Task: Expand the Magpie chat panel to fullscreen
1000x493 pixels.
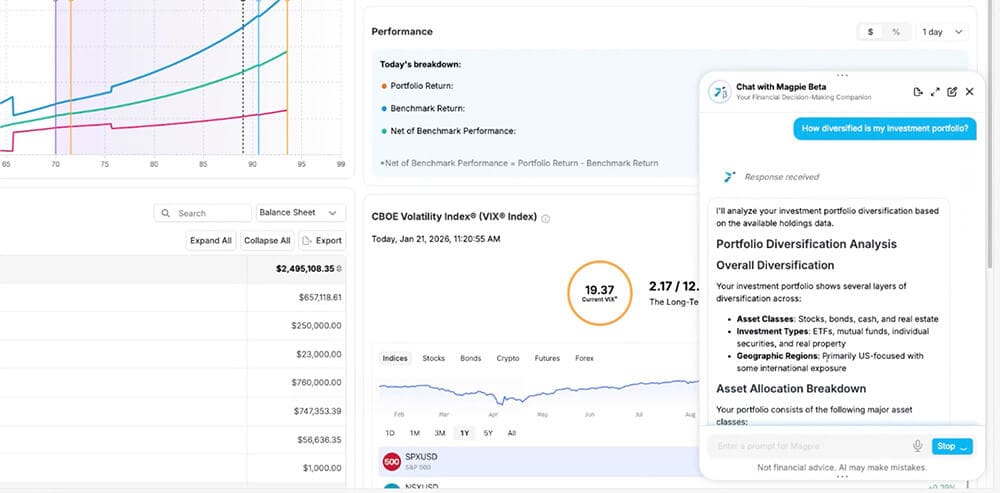Action: pos(935,92)
